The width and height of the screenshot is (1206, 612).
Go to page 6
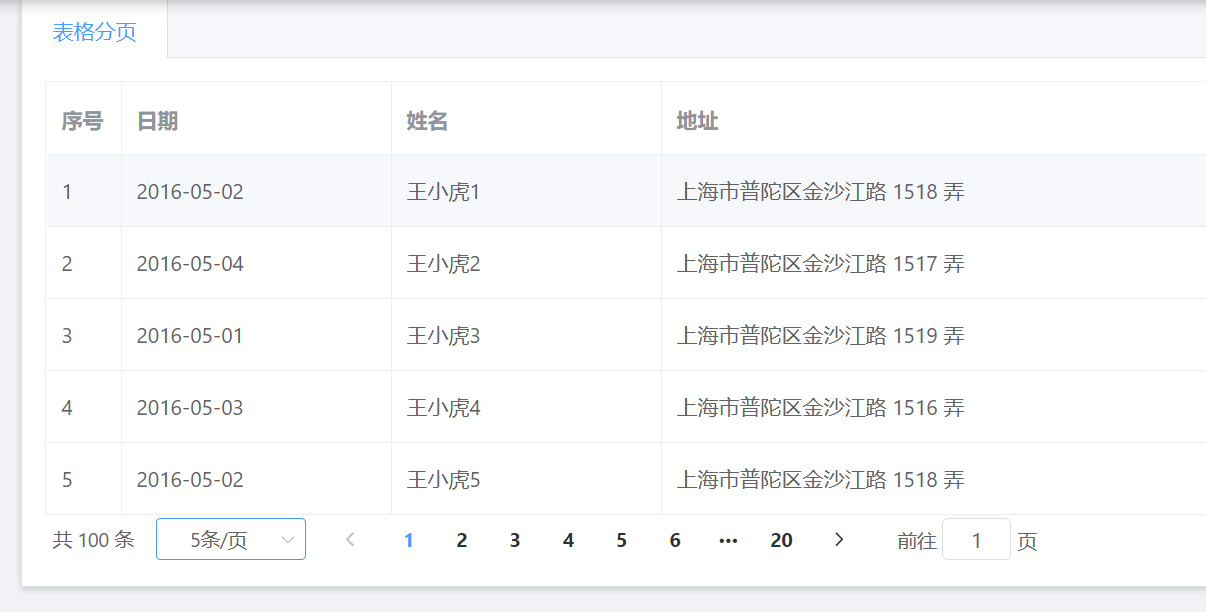(x=675, y=540)
